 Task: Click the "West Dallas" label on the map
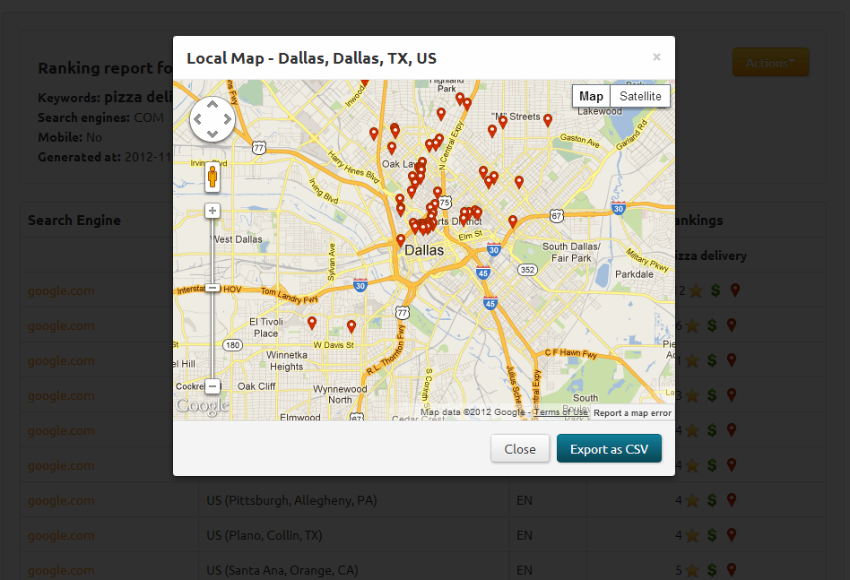[x=237, y=239]
